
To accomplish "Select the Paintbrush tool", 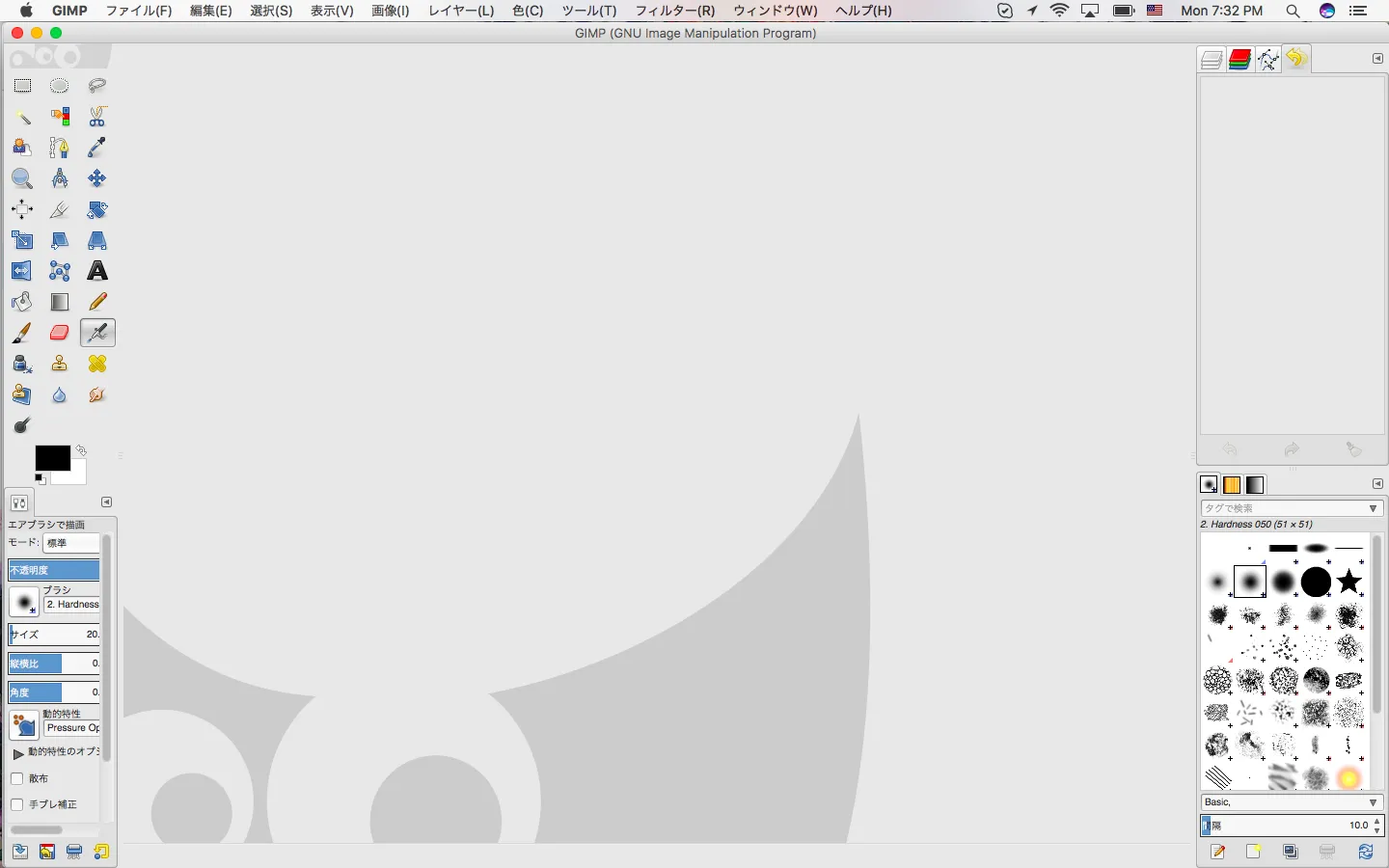I will coord(22,333).
